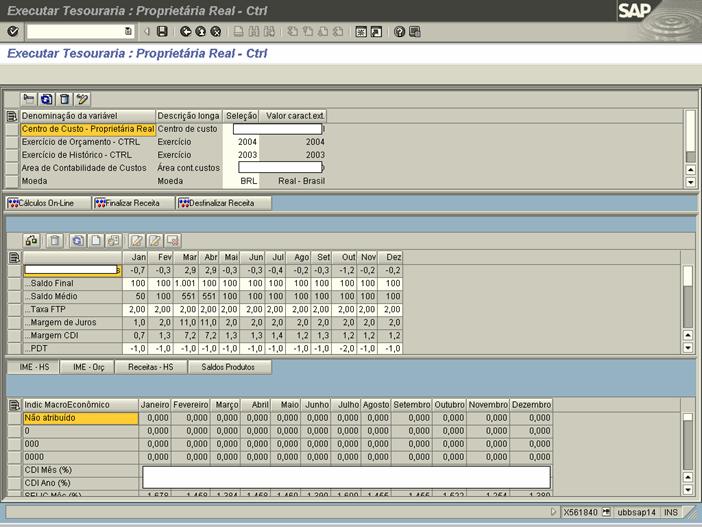
Task: Click Saldo Final value 1.001 for Mar
Action: (185, 283)
